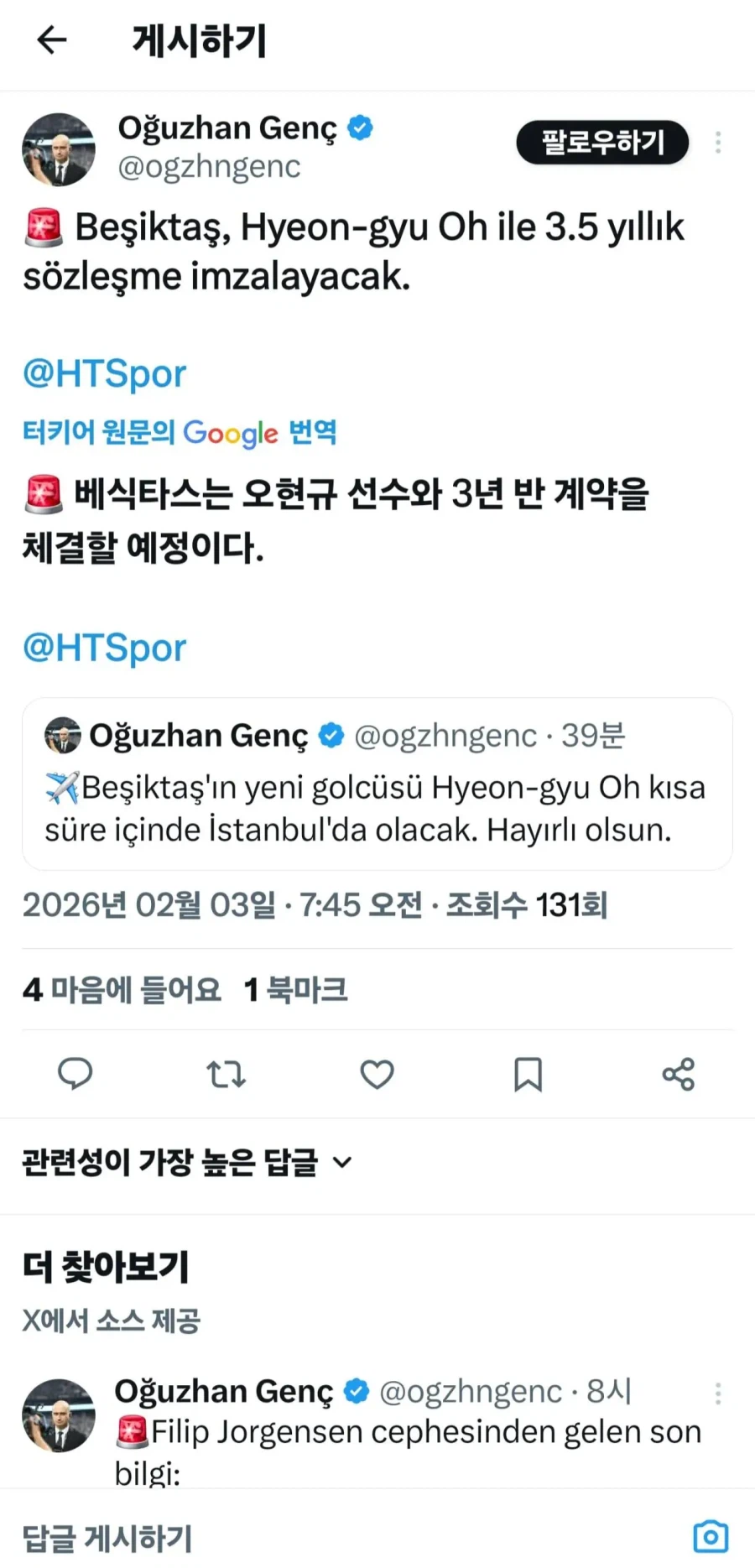755x1568 pixels.
Task: Bookmark this post
Action: tap(528, 1074)
